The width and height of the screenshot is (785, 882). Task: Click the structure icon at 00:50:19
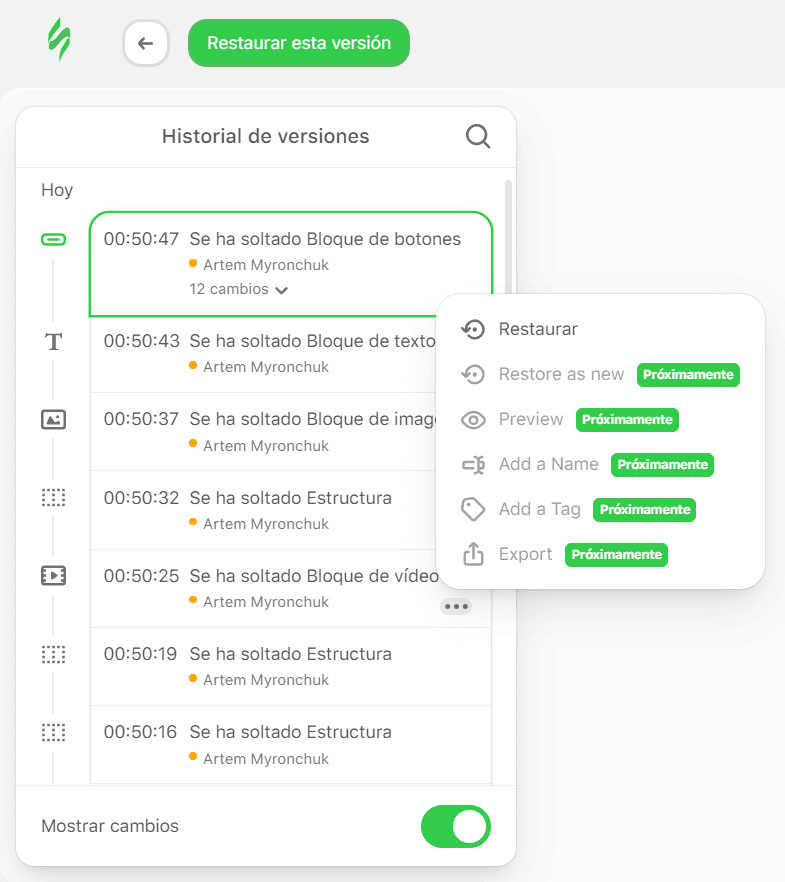(53, 654)
